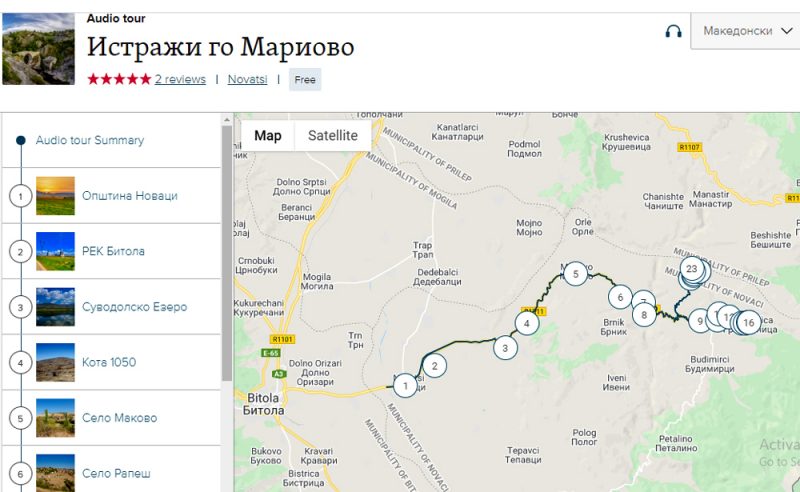Click map marker number 1
The height and width of the screenshot is (492, 800).
coord(404,385)
